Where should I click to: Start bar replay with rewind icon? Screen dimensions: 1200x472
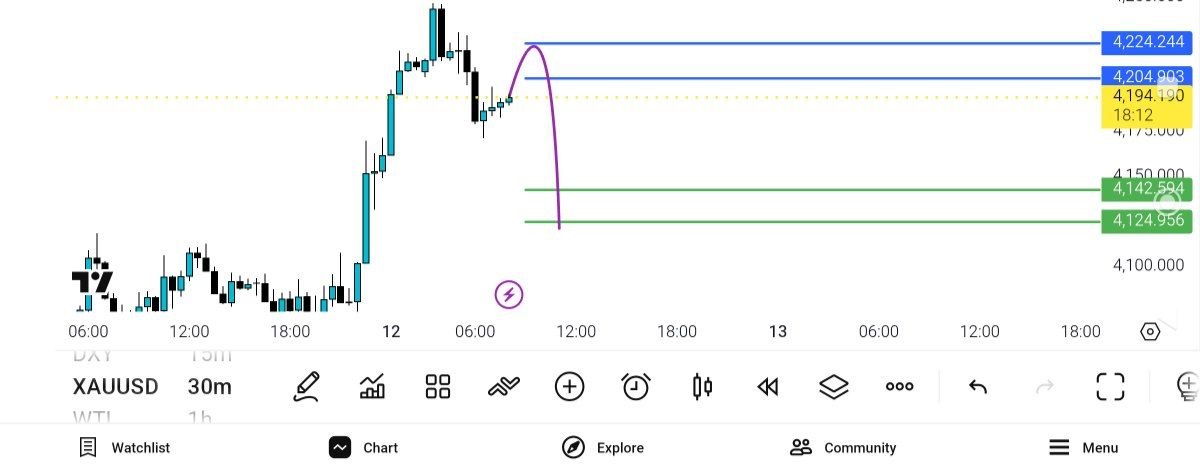[x=768, y=387]
